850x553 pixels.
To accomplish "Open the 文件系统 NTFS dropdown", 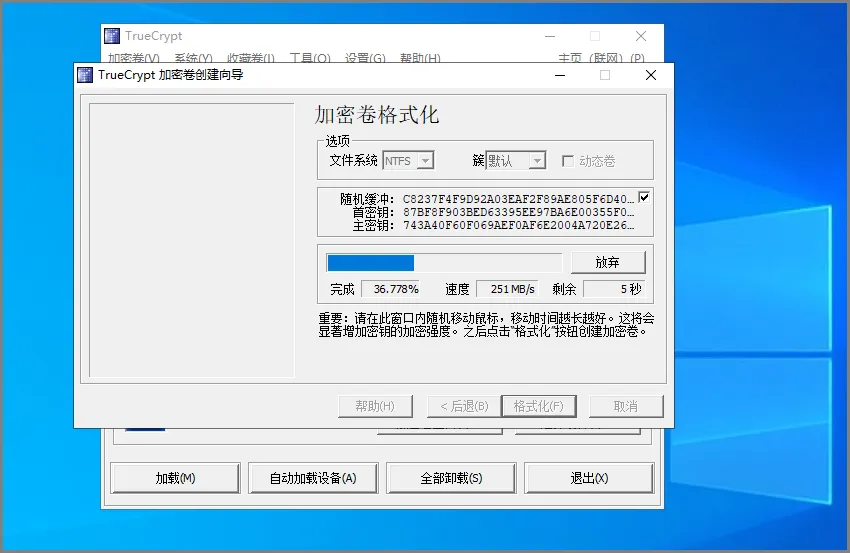I will click(408, 161).
